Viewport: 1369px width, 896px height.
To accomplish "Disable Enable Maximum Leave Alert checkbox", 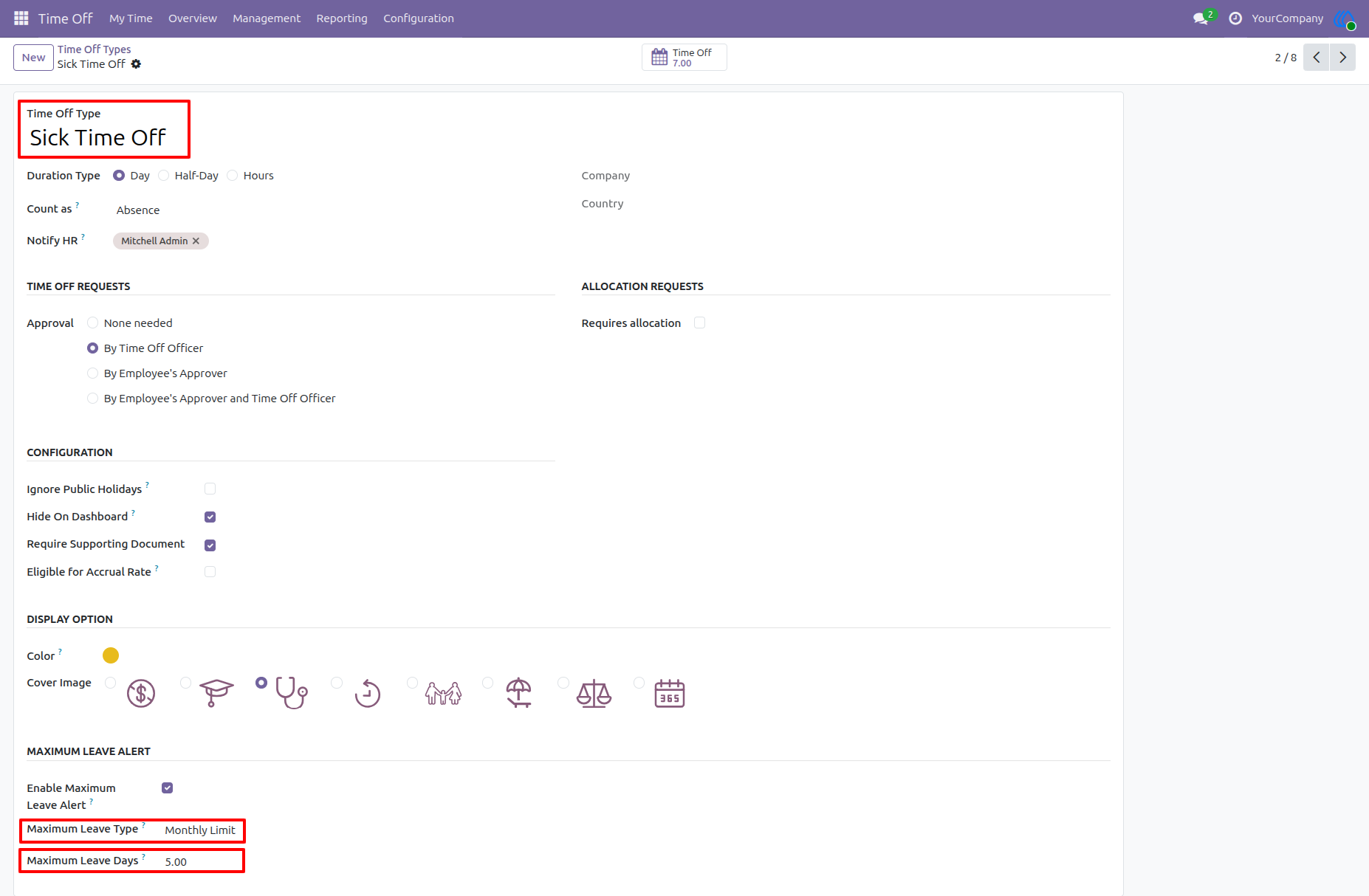I will (x=167, y=788).
